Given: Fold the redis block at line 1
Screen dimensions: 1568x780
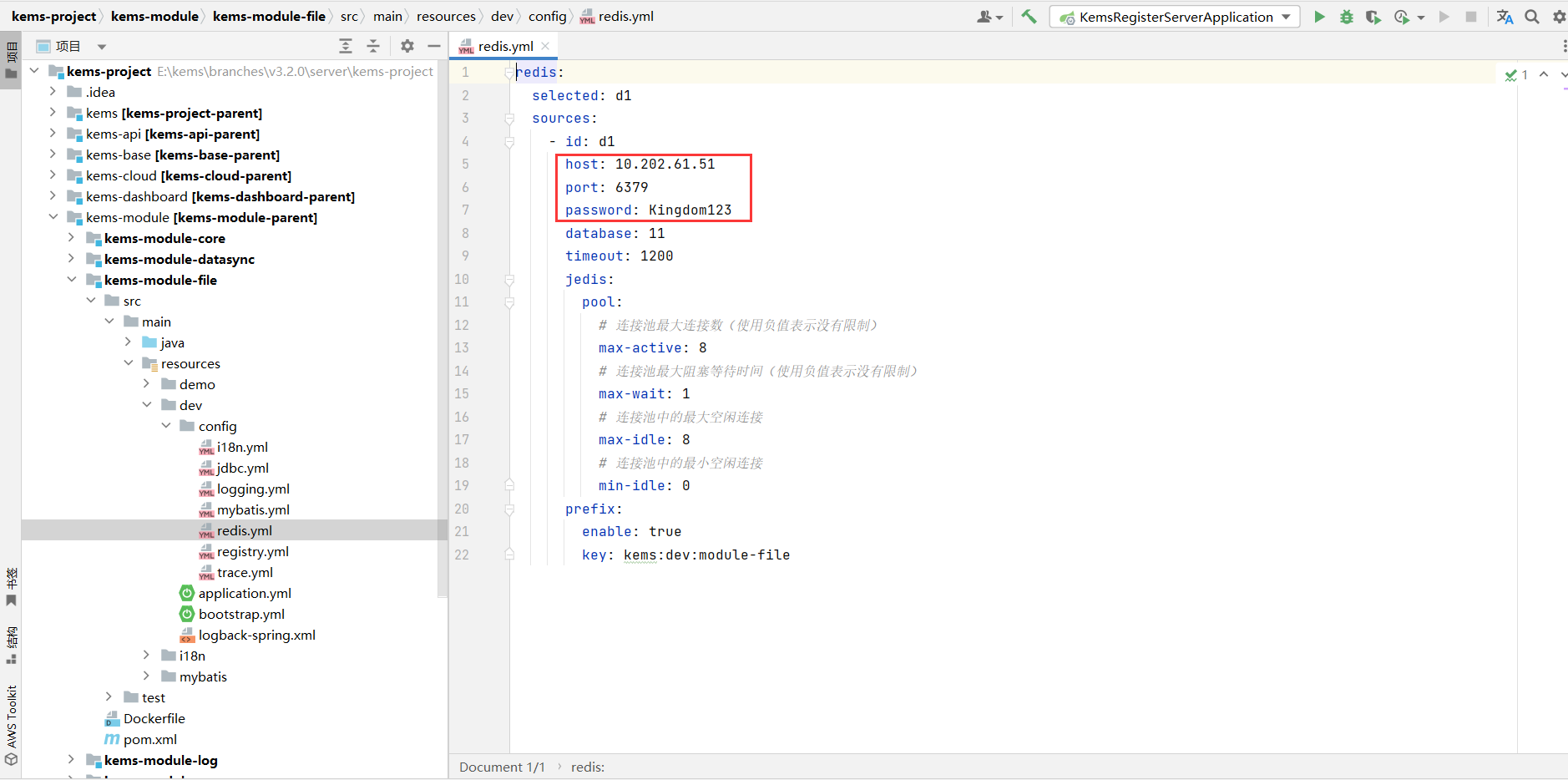Looking at the screenshot, I should tap(508, 73).
